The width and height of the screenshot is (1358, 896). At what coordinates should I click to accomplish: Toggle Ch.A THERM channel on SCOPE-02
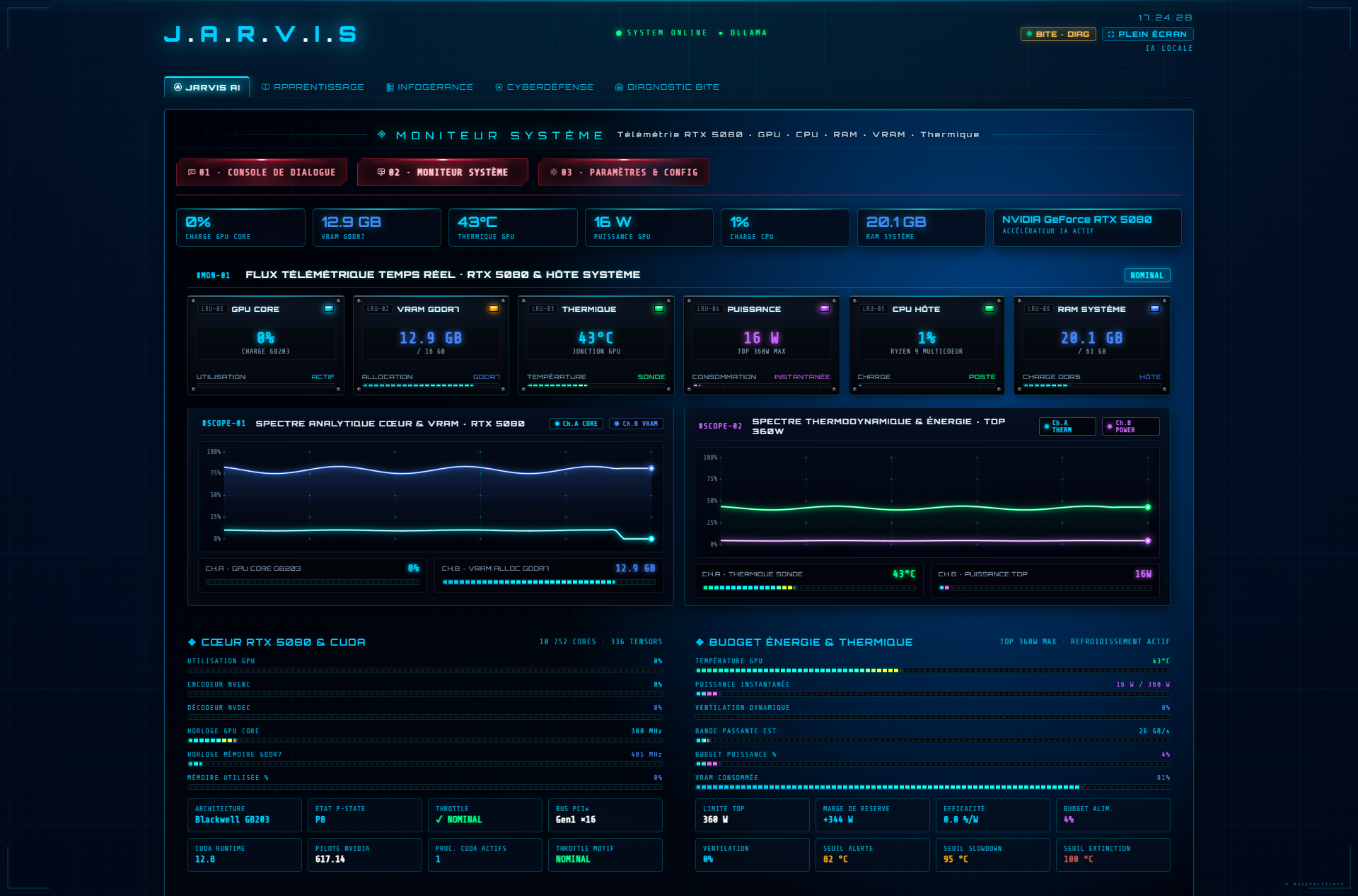click(x=1067, y=426)
